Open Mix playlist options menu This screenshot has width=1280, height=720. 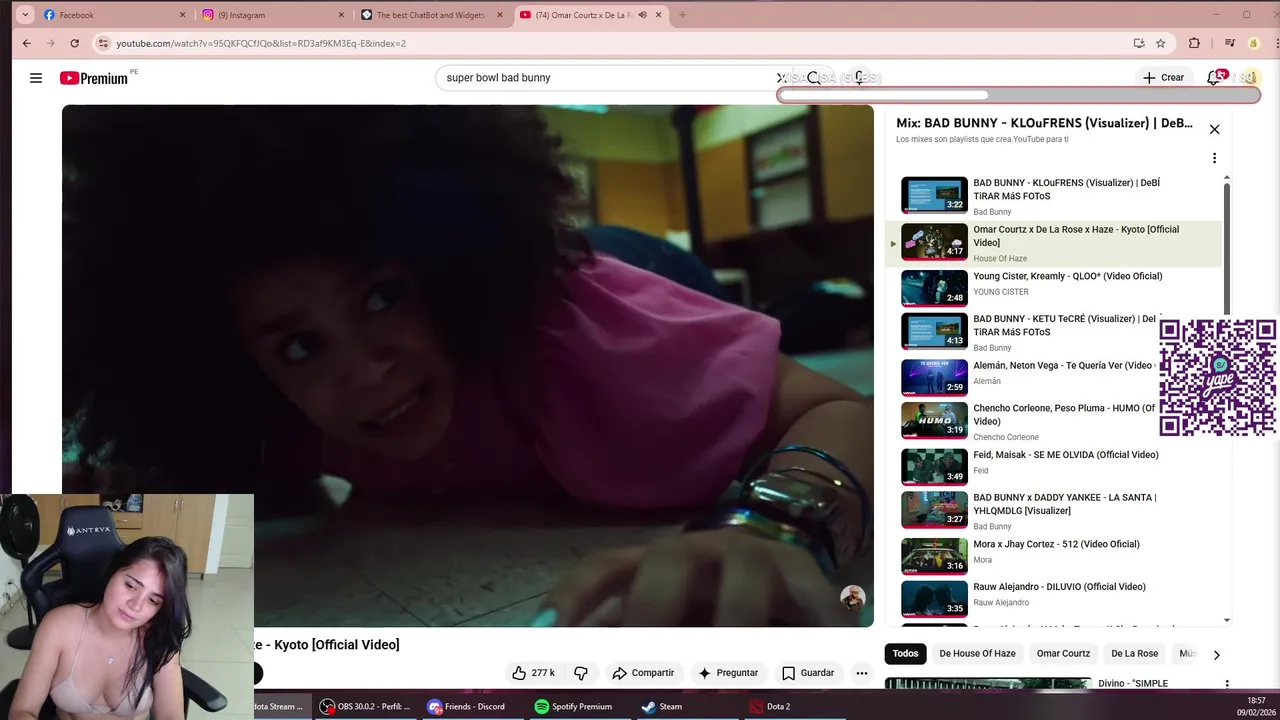1214,158
